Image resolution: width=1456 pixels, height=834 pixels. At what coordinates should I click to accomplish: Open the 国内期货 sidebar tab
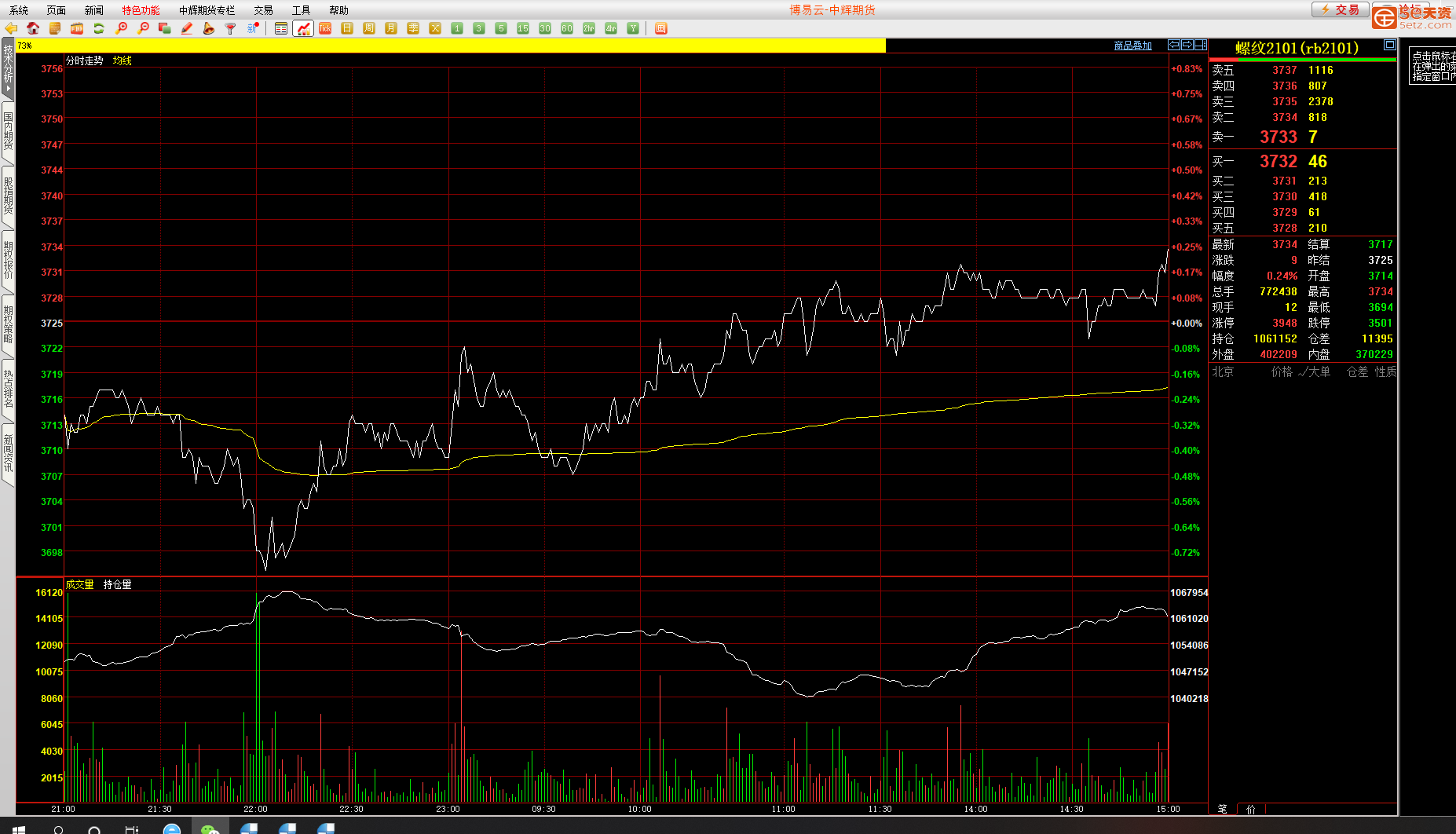click(x=8, y=132)
